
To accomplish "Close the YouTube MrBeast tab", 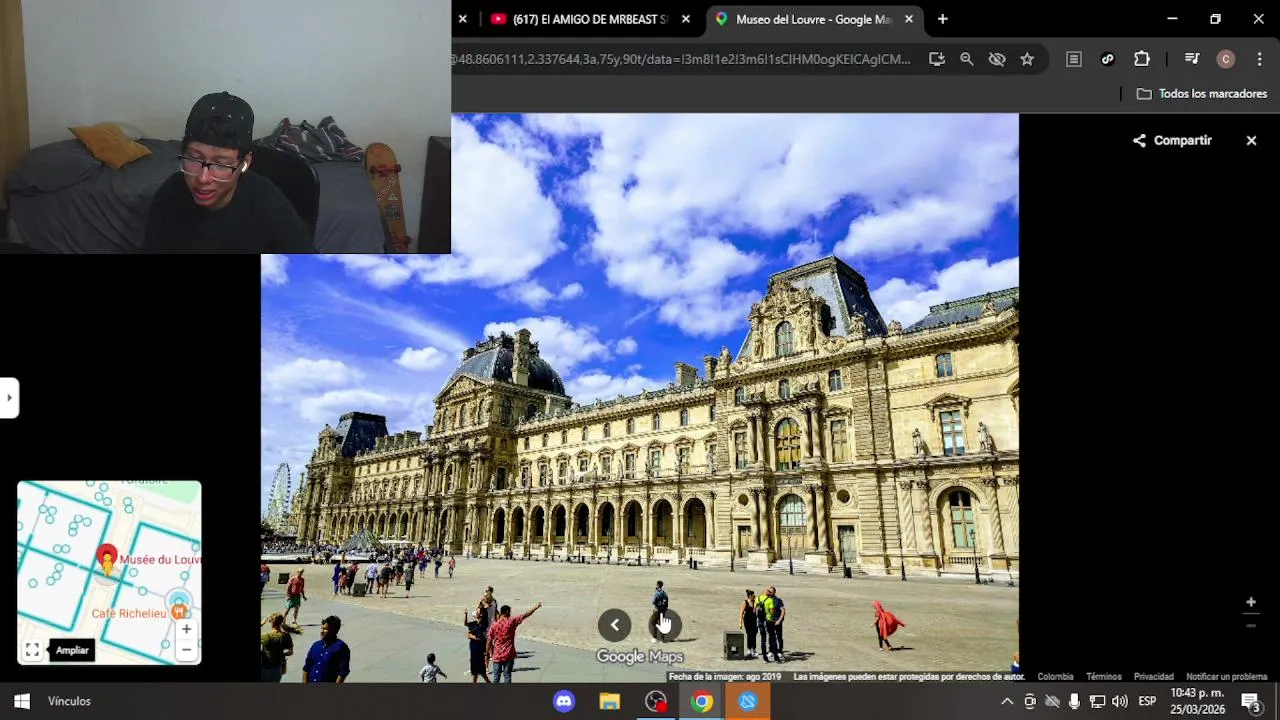I will coord(686,19).
